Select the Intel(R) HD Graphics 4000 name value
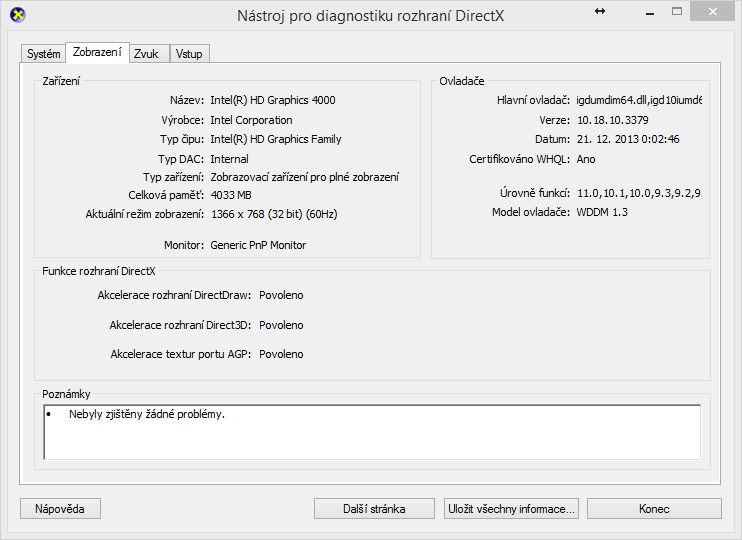 coord(273,101)
